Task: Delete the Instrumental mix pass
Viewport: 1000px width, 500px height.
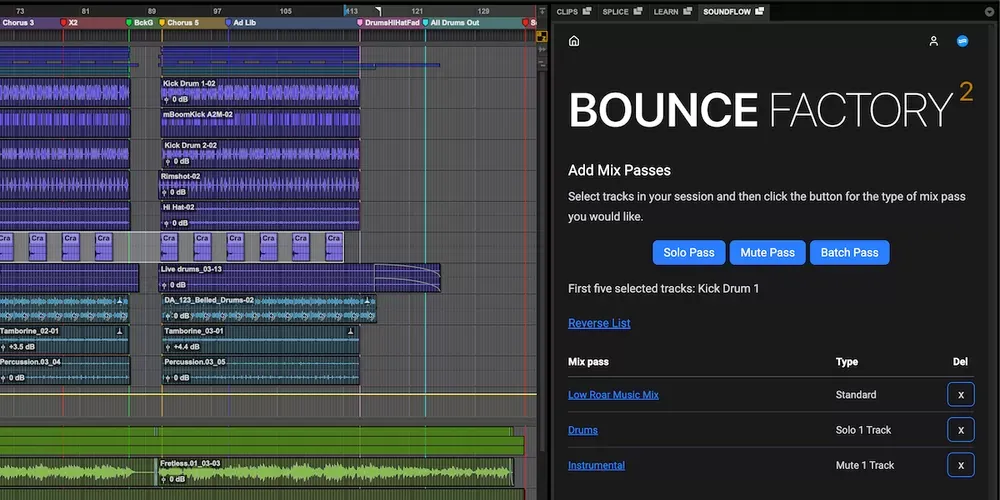Action: 960,466
